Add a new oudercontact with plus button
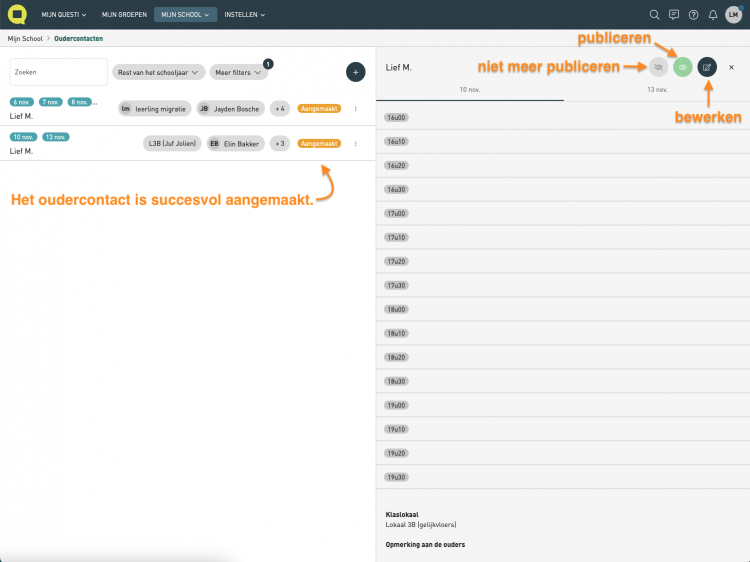This screenshot has width=750, height=562. point(355,72)
